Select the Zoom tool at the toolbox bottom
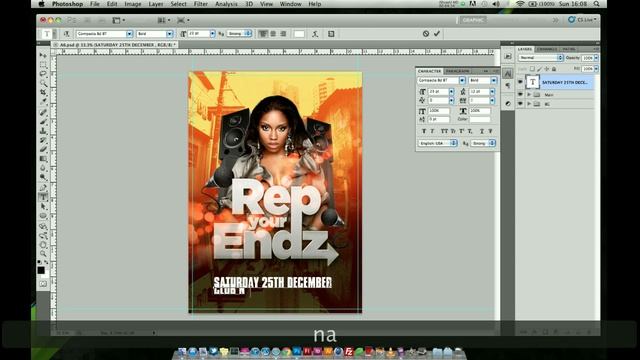 (43, 253)
